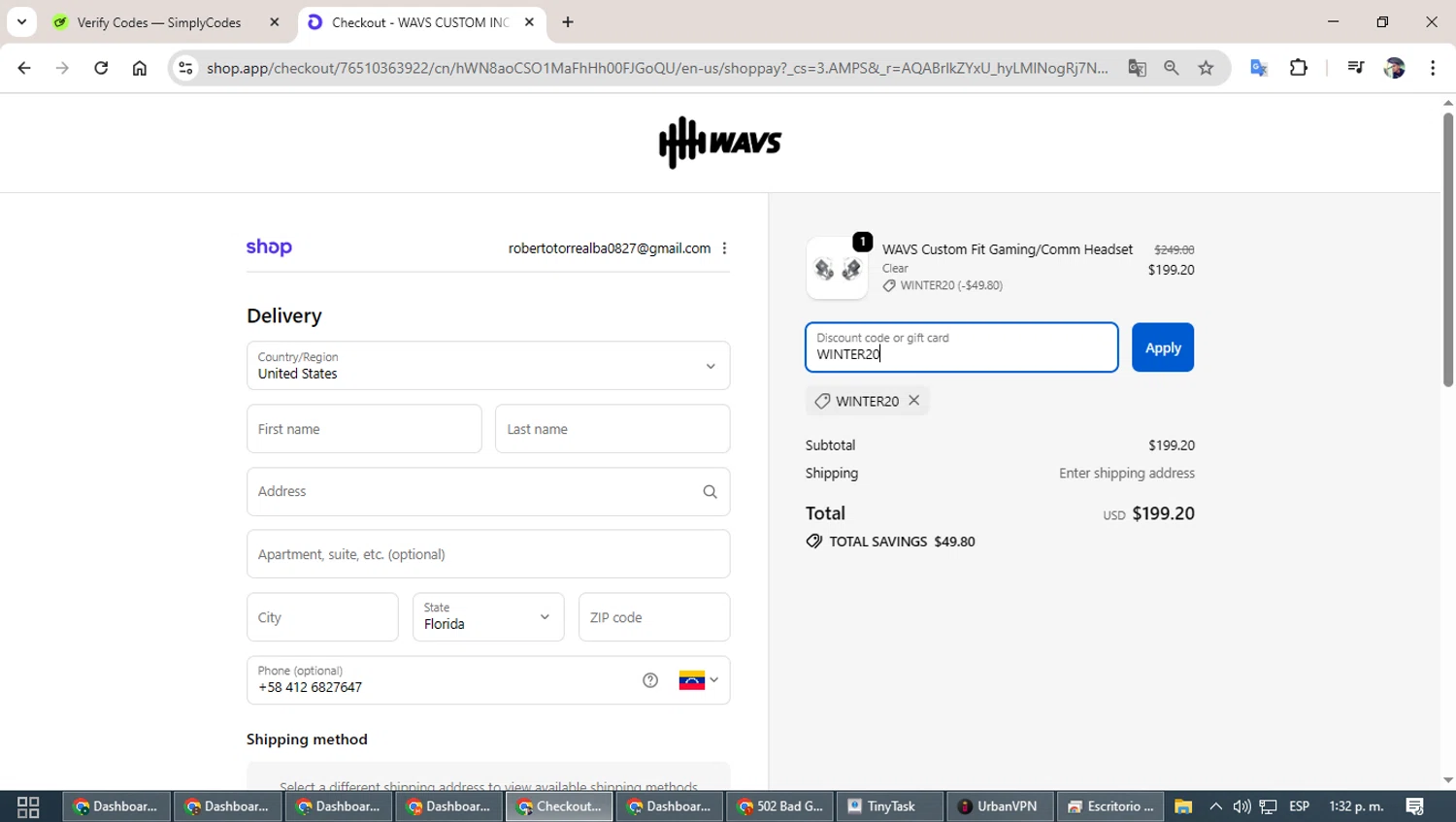The image size is (1456, 822).
Task: Click the phone help question mark icon
Action: point(650,680)
